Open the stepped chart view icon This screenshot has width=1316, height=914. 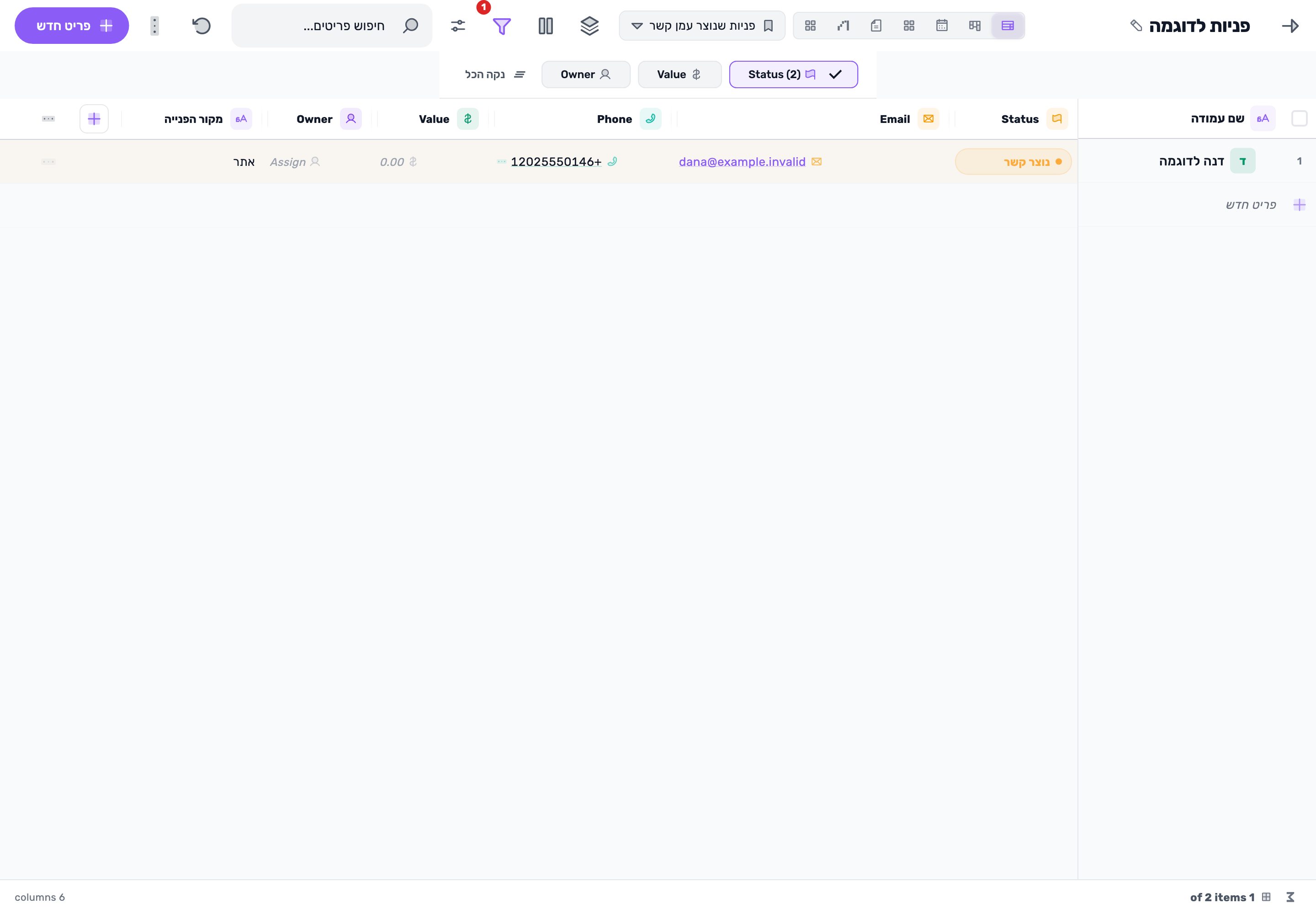click(x=843, y=26)
